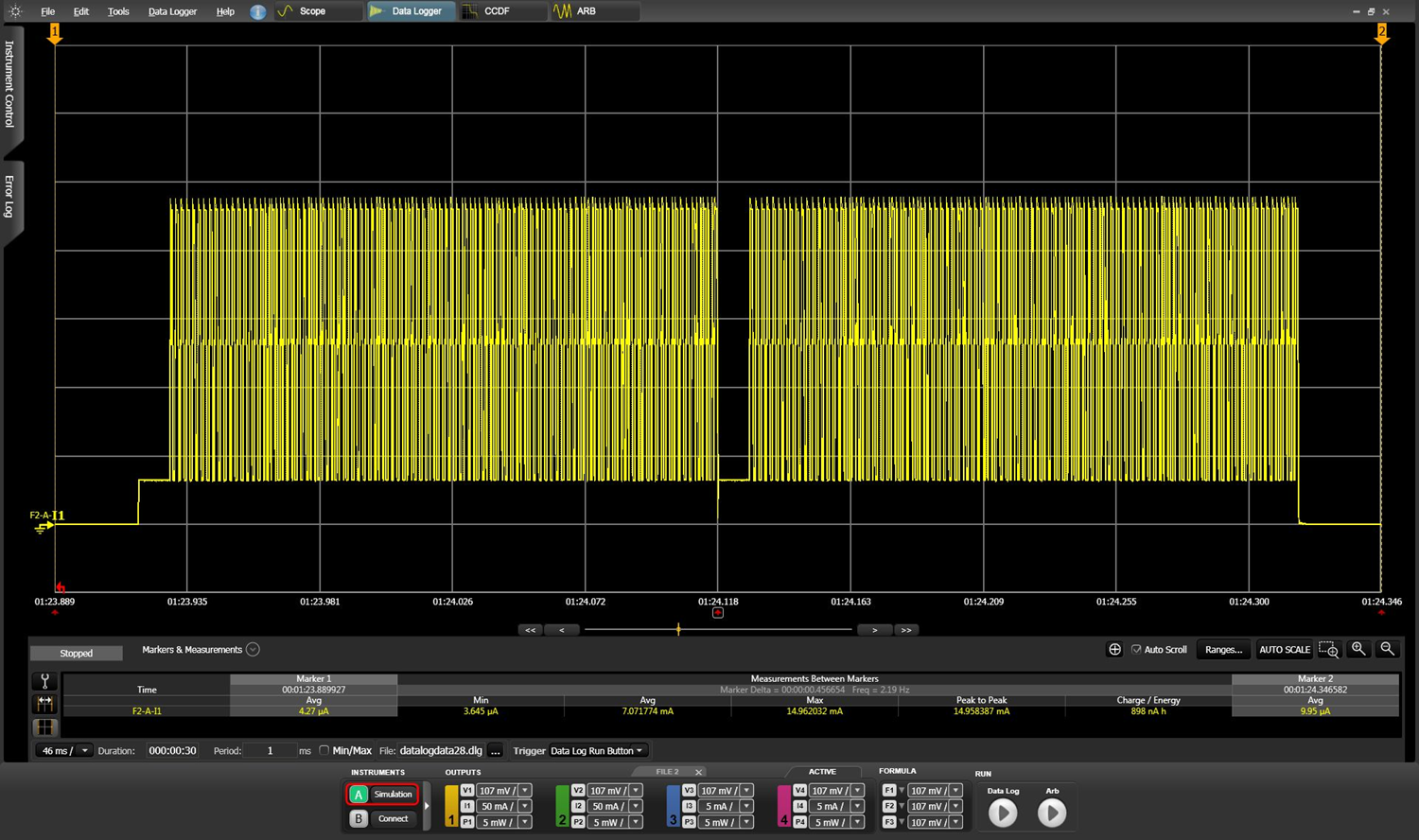This screenshot has width=1419, height=840.
Task: Switch to the Scope tab
Action: coord(312,11)
